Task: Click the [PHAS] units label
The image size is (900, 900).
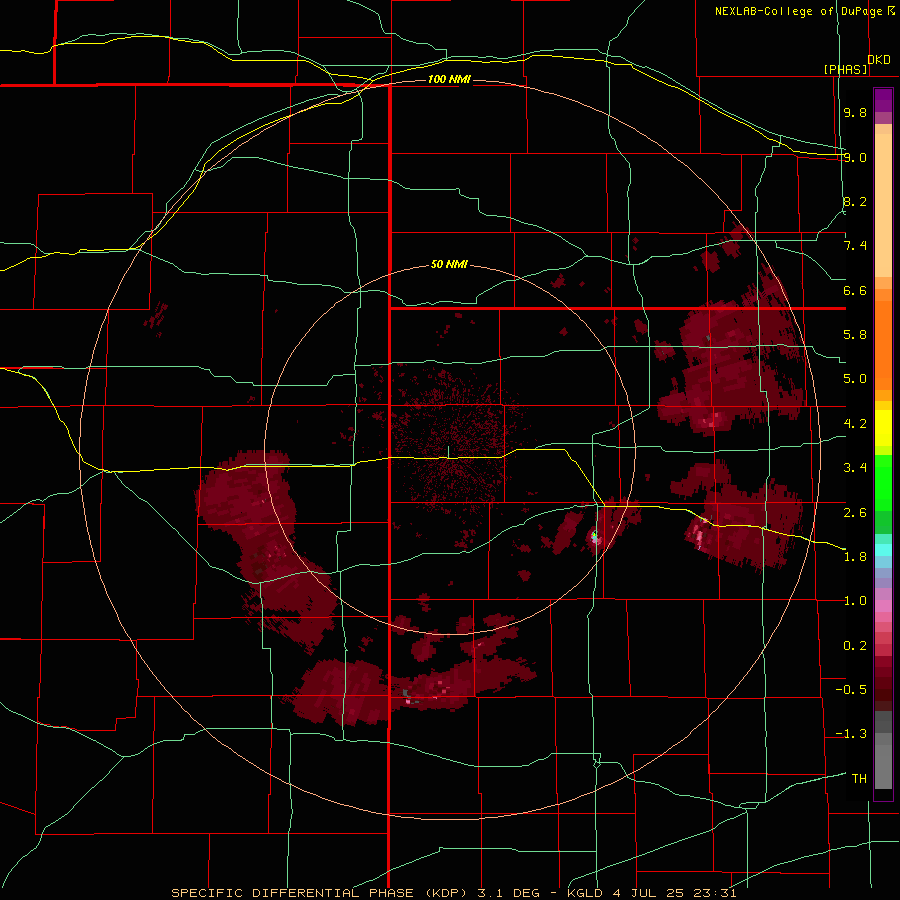Action: coord(846,69)
